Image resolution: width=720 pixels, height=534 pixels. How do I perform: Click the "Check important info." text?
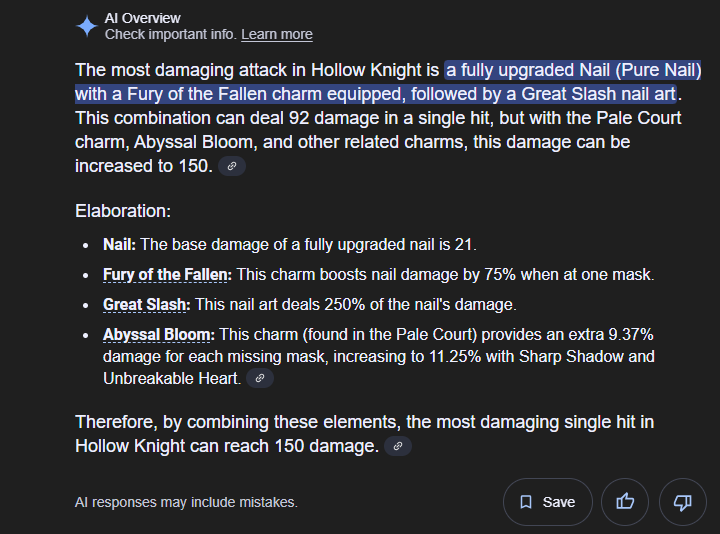click(x=170, y=34)
